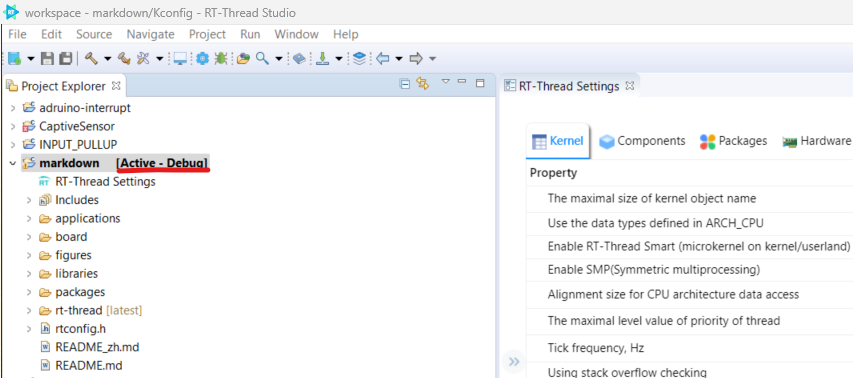Viewport: 853px width, 378px height.
Task: Expand the applications folder
Action: (29, 219)
